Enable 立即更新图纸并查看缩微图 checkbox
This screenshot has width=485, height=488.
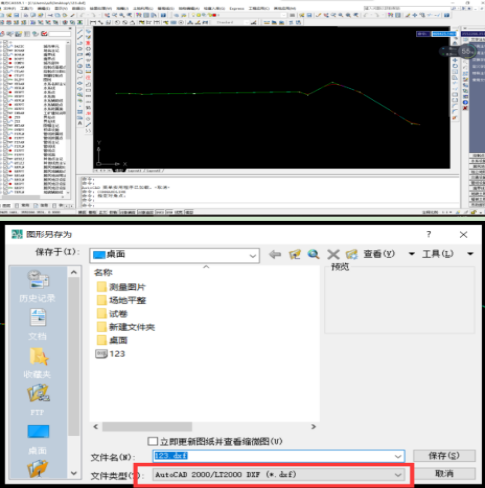tap(153, 441)
